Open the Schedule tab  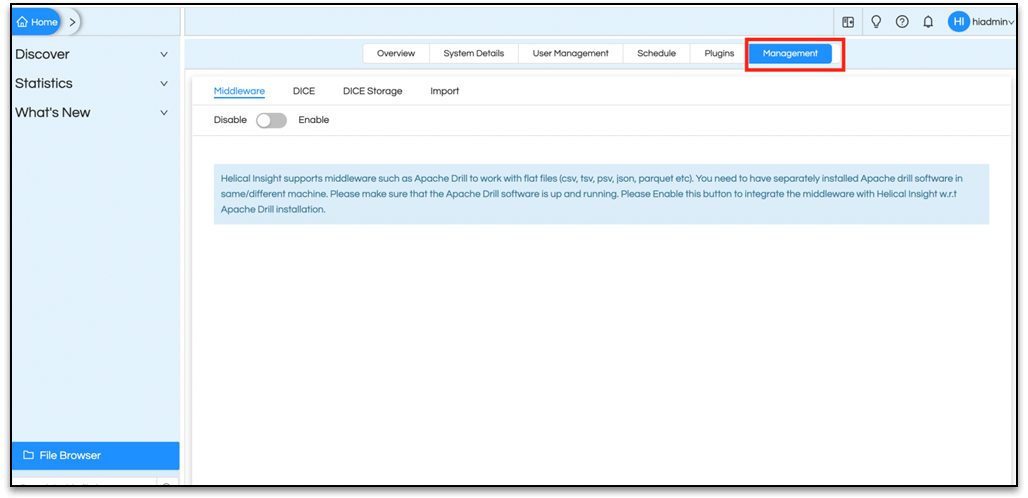(656, 54)
